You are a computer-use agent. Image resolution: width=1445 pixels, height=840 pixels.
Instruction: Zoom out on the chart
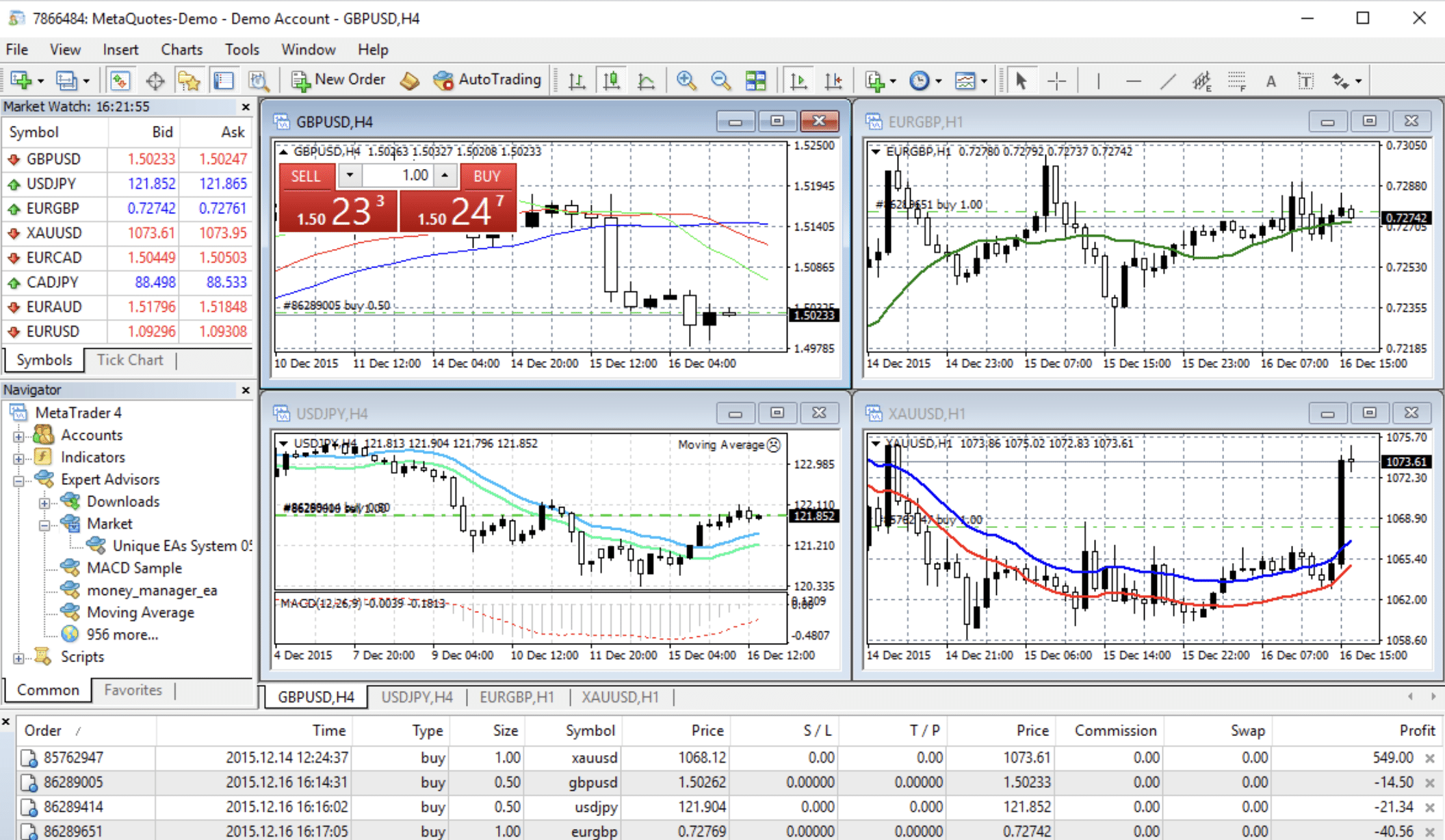[720, 81]
